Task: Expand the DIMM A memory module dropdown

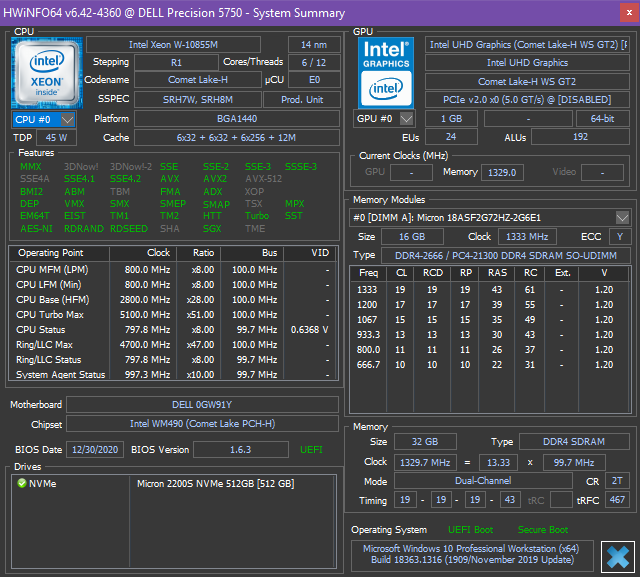Action: tap(622, 217)
